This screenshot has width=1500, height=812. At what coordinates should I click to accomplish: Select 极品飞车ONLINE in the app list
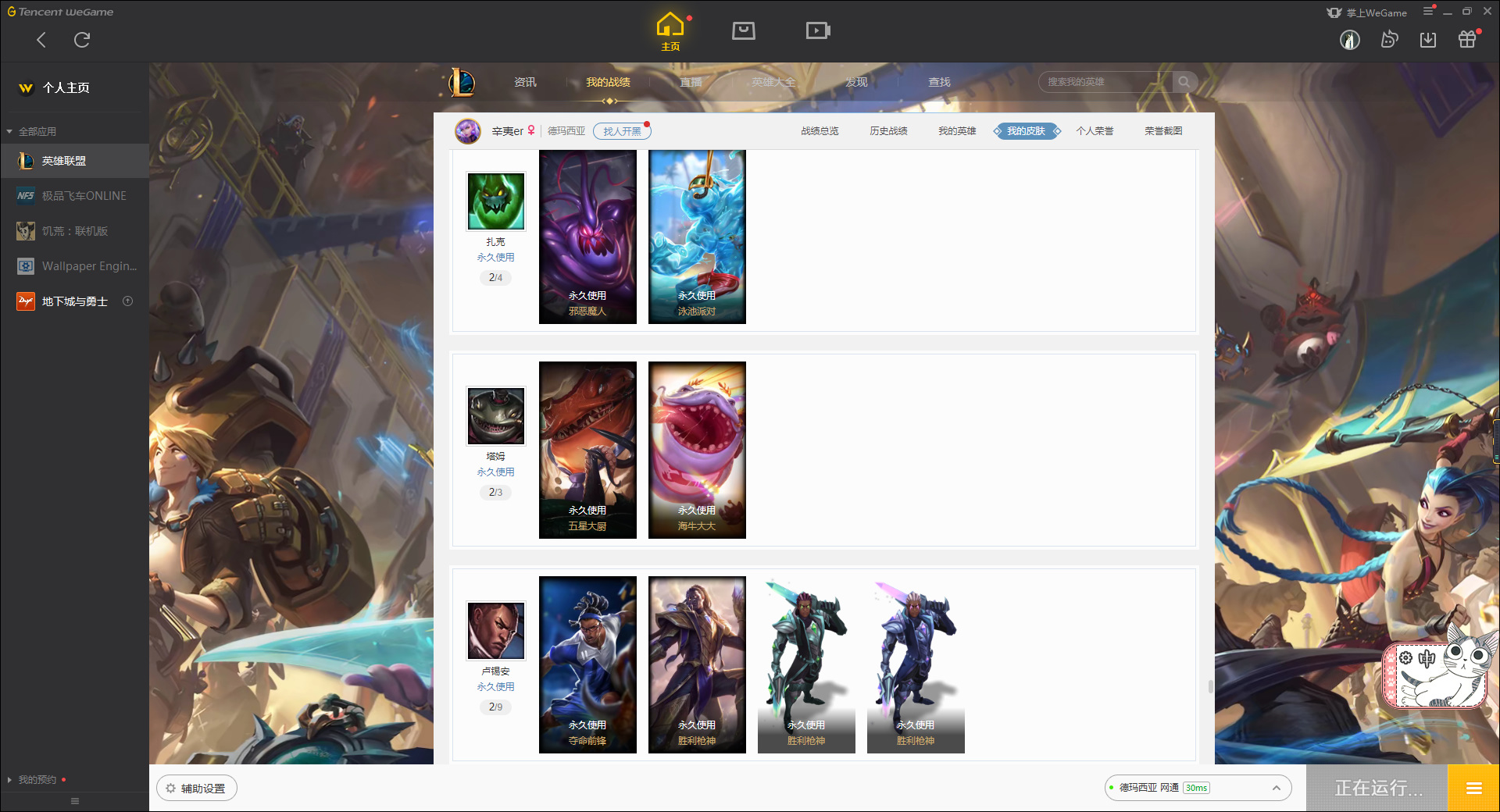74,196
